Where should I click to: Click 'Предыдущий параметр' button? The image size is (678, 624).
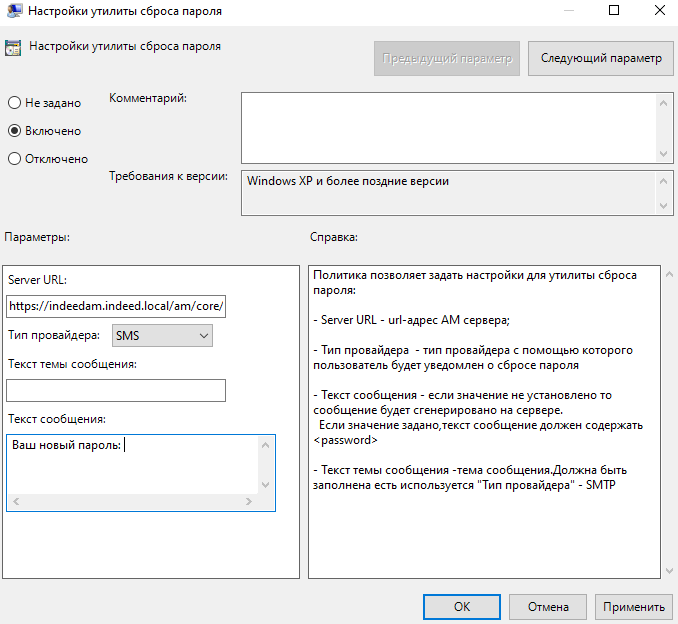448,59
